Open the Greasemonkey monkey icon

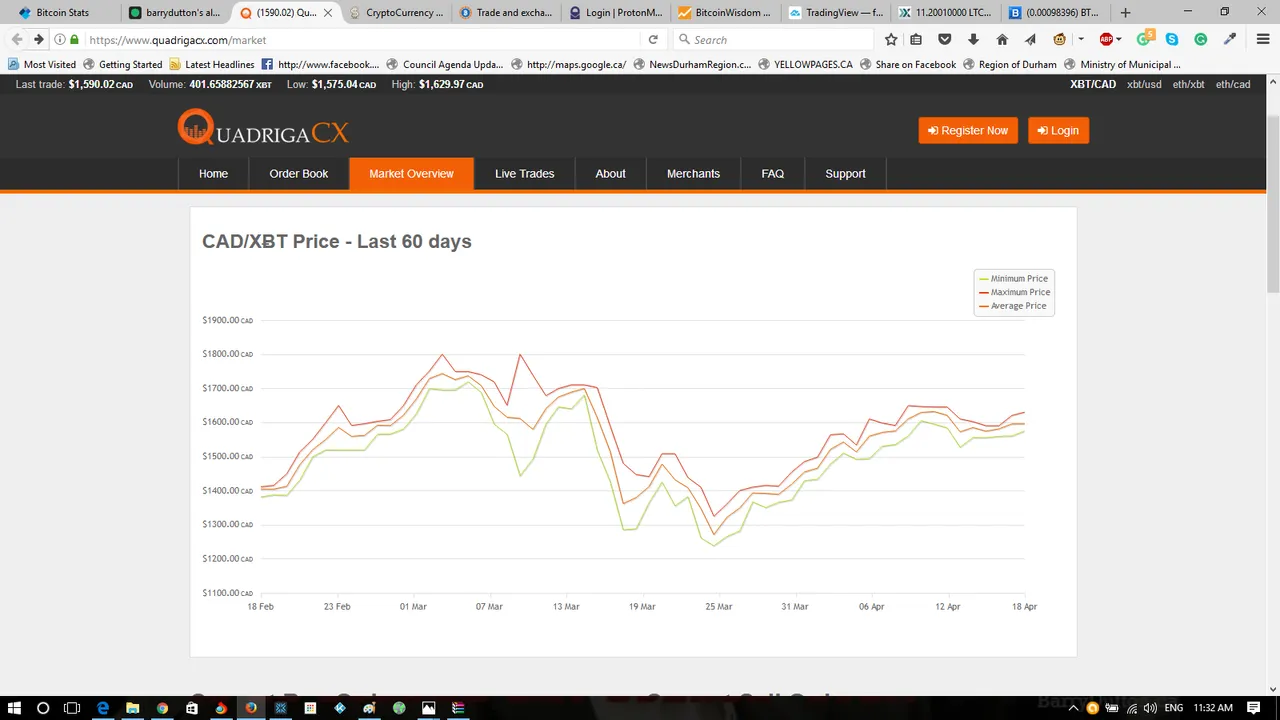click(x=1060, y=40)
